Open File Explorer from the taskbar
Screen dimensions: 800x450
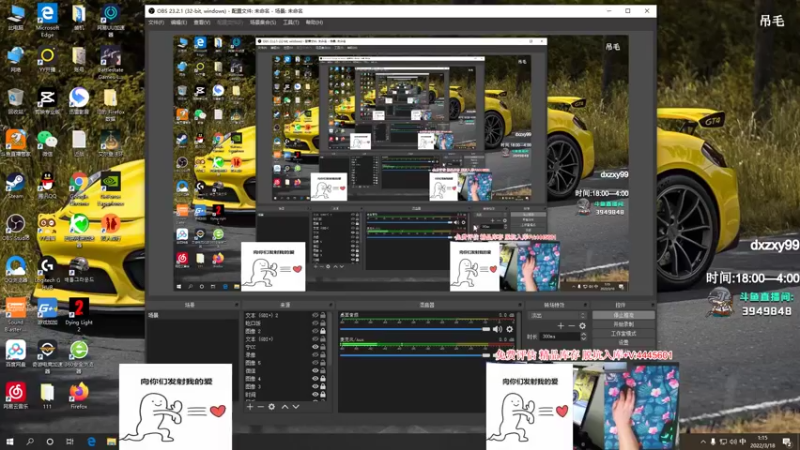tap(111, 442)
